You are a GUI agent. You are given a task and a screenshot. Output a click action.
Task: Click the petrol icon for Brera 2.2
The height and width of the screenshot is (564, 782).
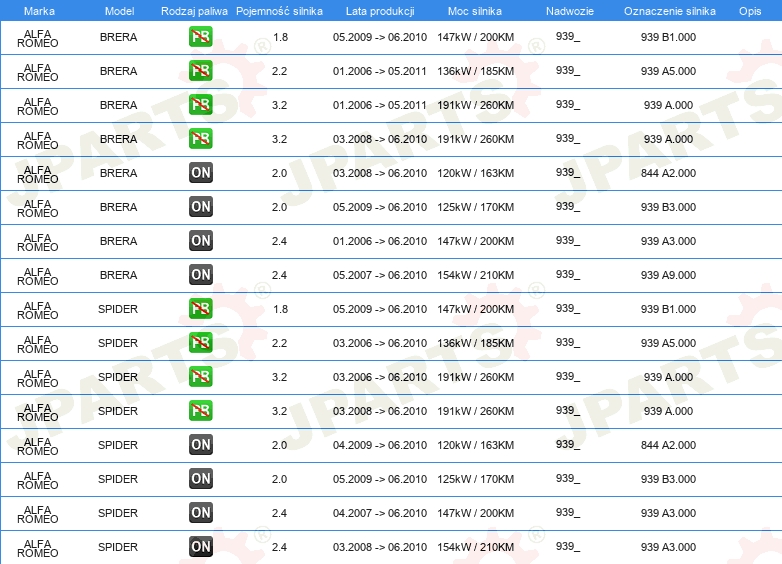pyautogui.click(x=200, y=71)
